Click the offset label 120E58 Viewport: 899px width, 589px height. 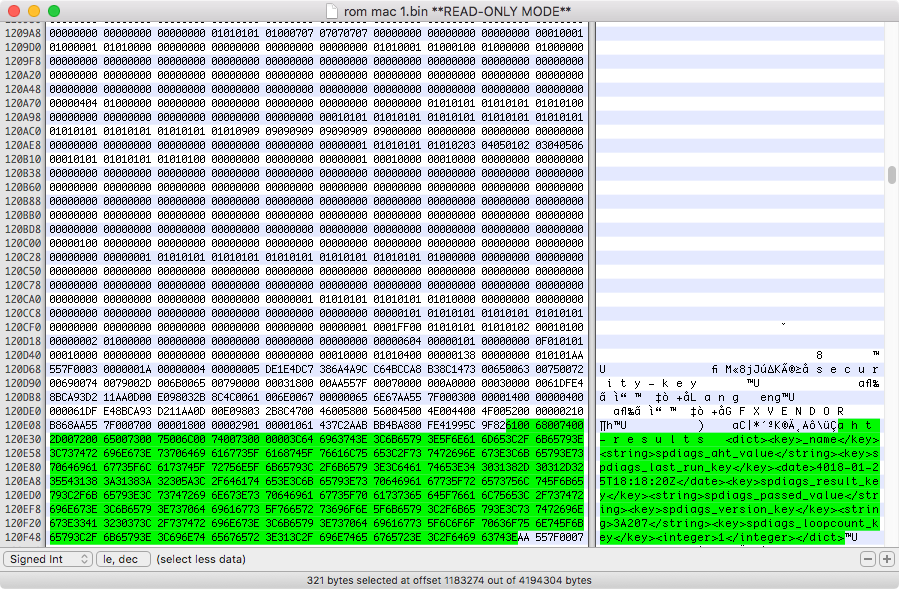pyautogui.click(x=23, y=453)
